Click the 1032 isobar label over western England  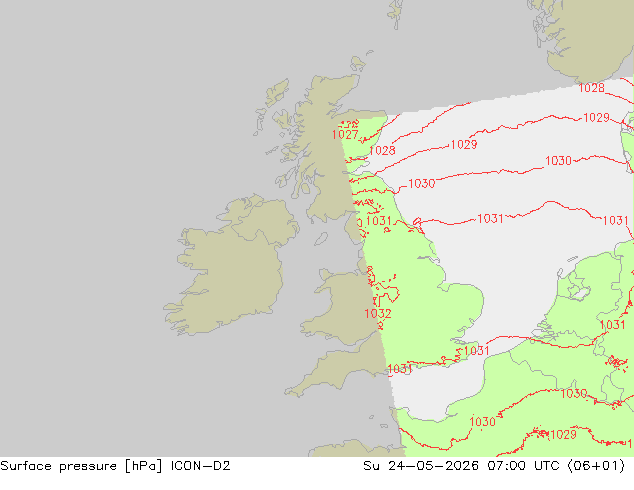pos(378,314)
